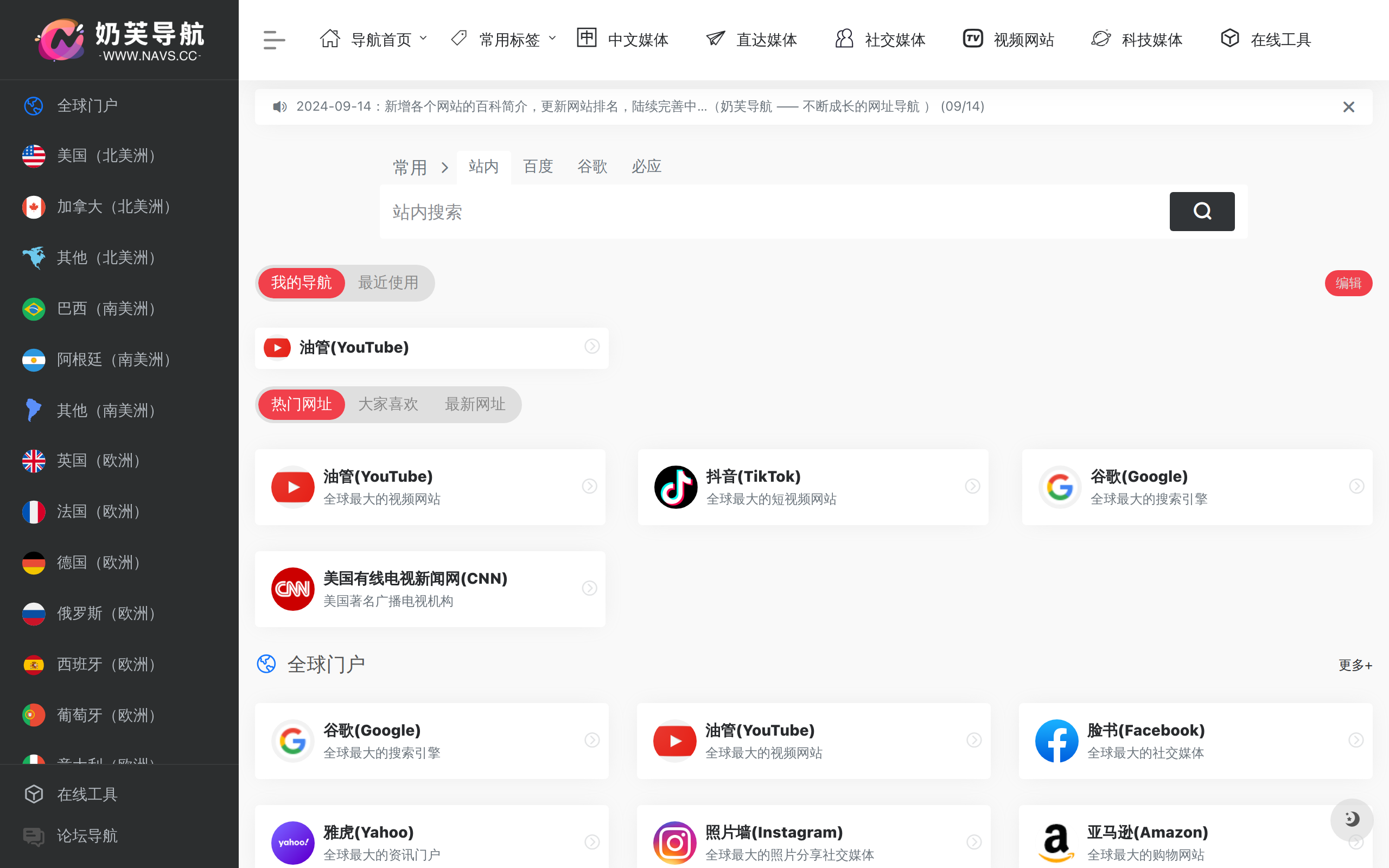Expand the 导航首页 dropdown
1389x868 pixels.
click(374, 40)
